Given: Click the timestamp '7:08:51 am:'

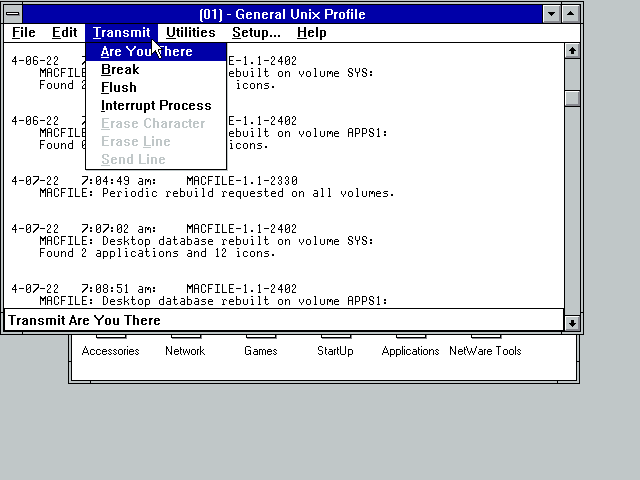Looking at the screenshot, I should click(x=118, y=289).
